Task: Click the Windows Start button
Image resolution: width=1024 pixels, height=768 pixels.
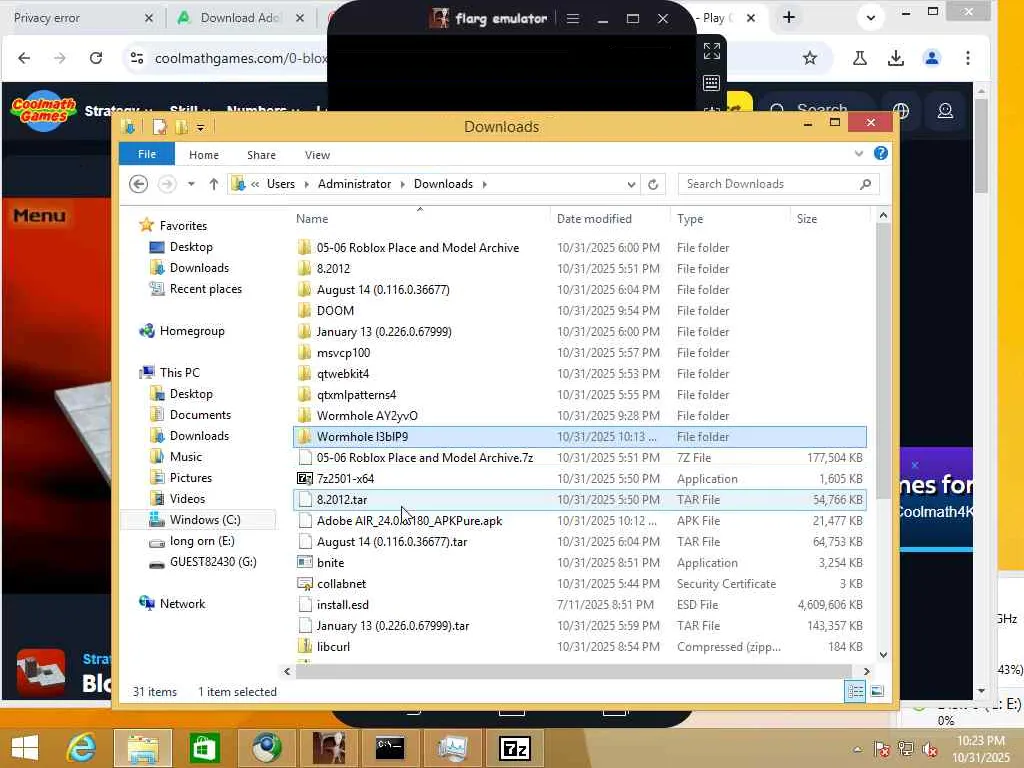Action: (25, 748)
